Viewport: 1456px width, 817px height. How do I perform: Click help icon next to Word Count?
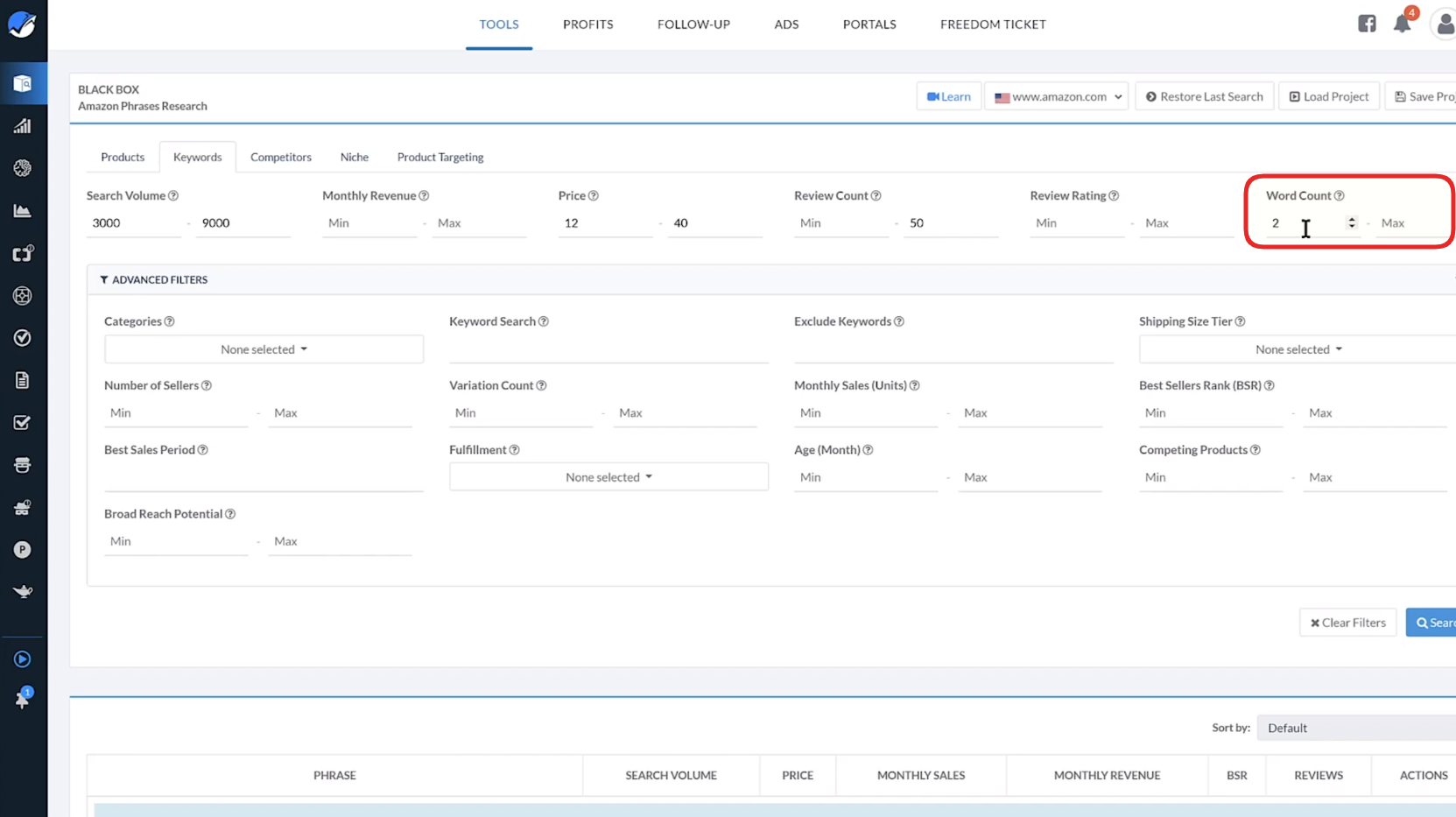click(1340, 196)
